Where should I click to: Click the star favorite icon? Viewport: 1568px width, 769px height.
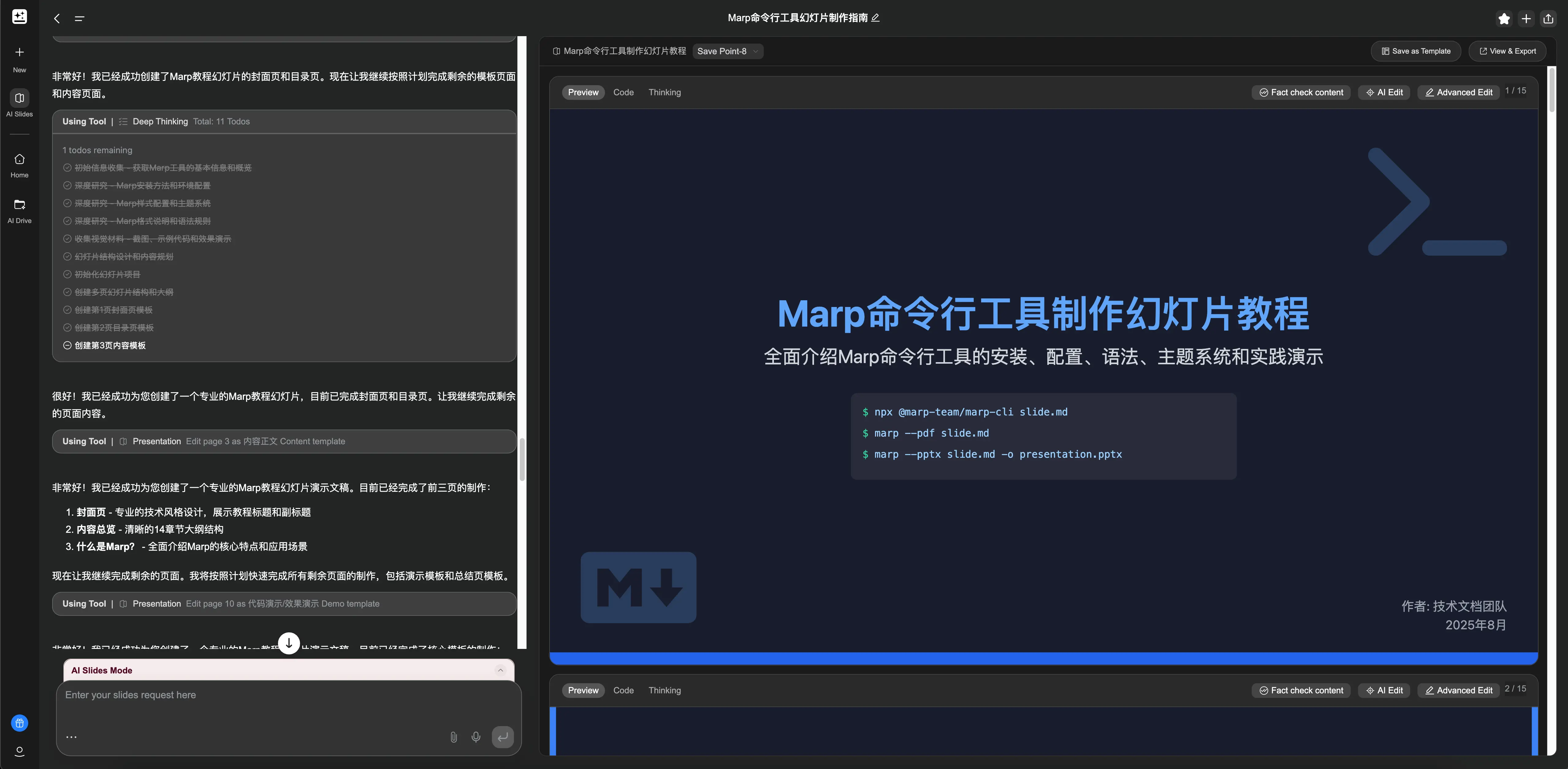1504,19
